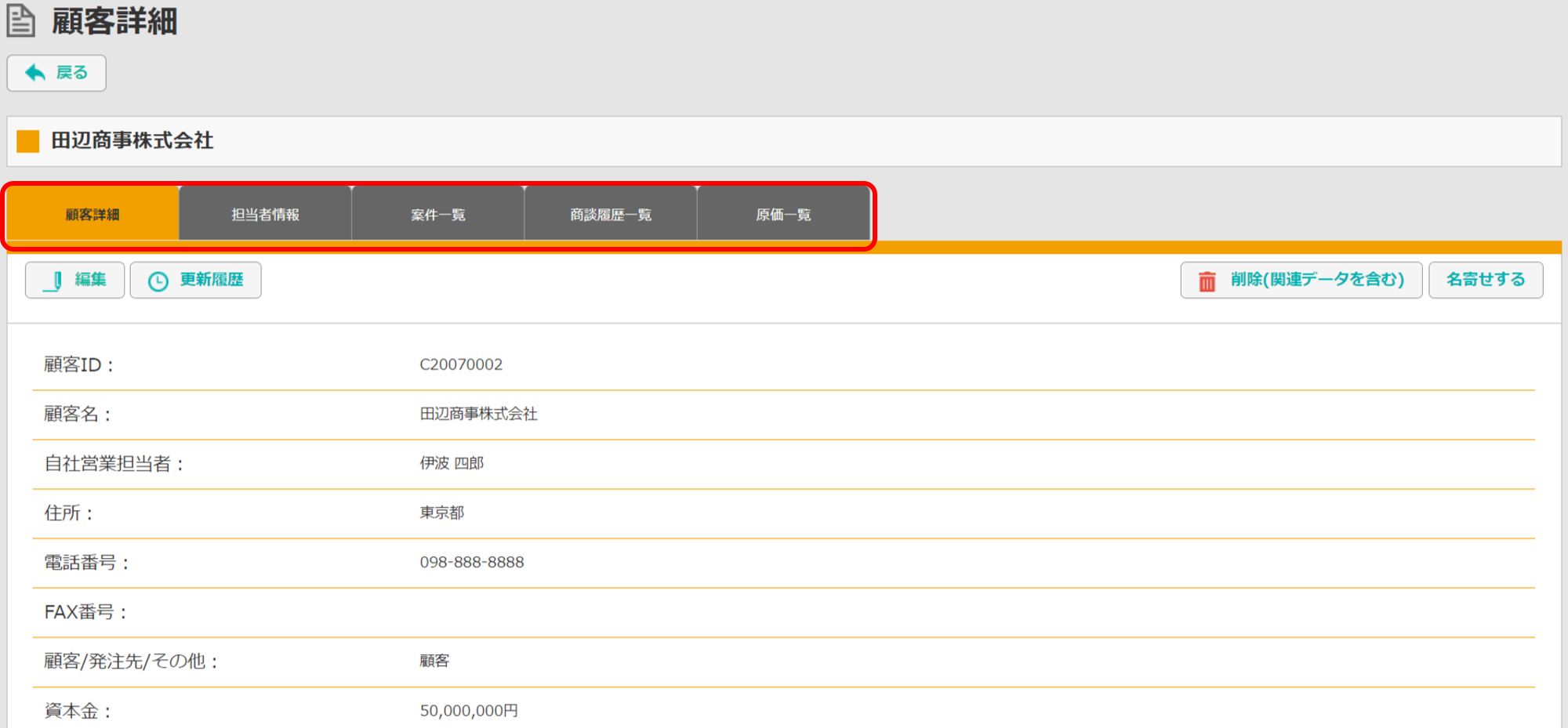
Task: Click the back arrow icon on 戻る button
Action: [x=35, y=73]
